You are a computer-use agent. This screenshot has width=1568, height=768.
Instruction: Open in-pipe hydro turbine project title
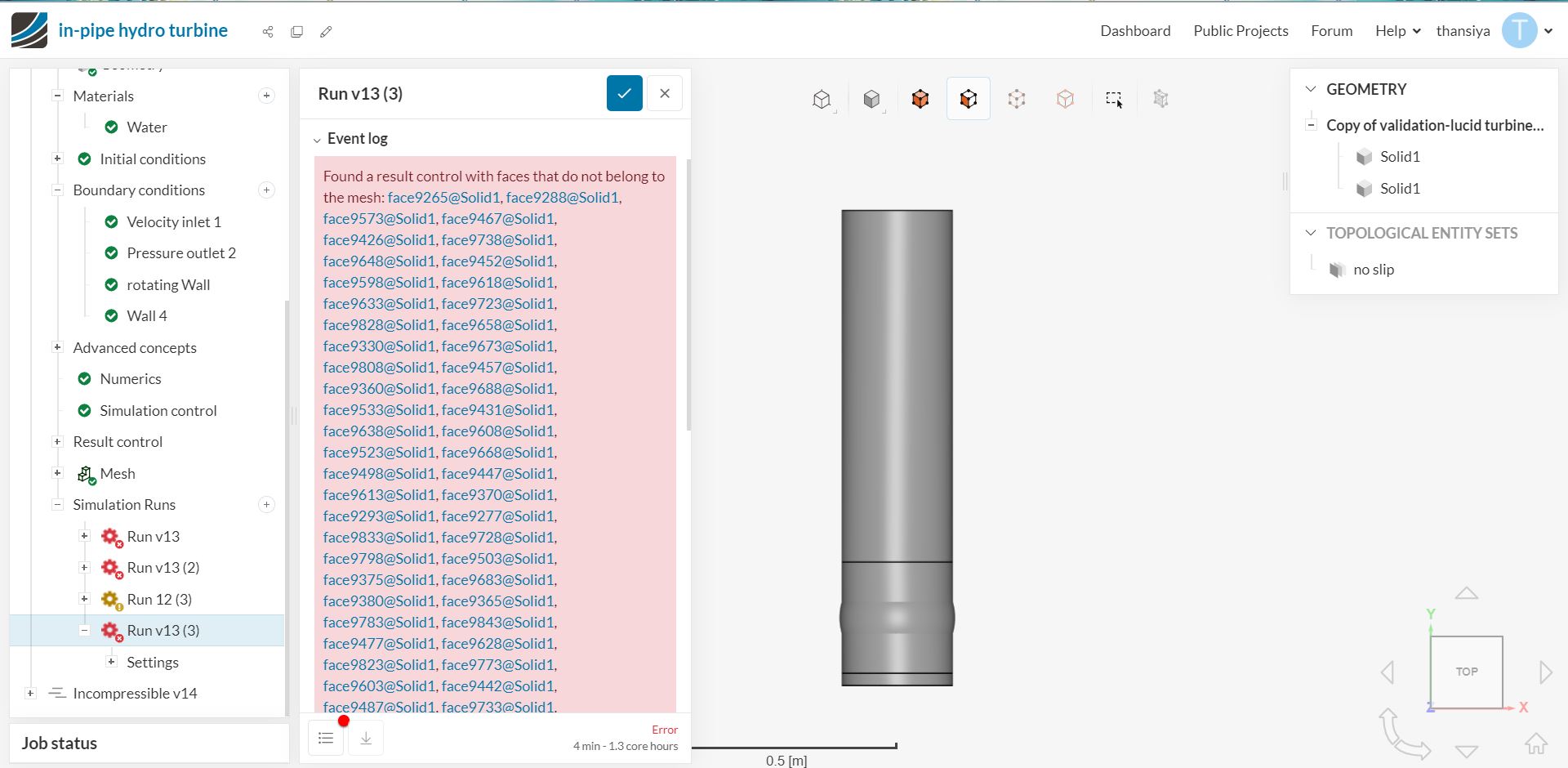tap(143, 31)
